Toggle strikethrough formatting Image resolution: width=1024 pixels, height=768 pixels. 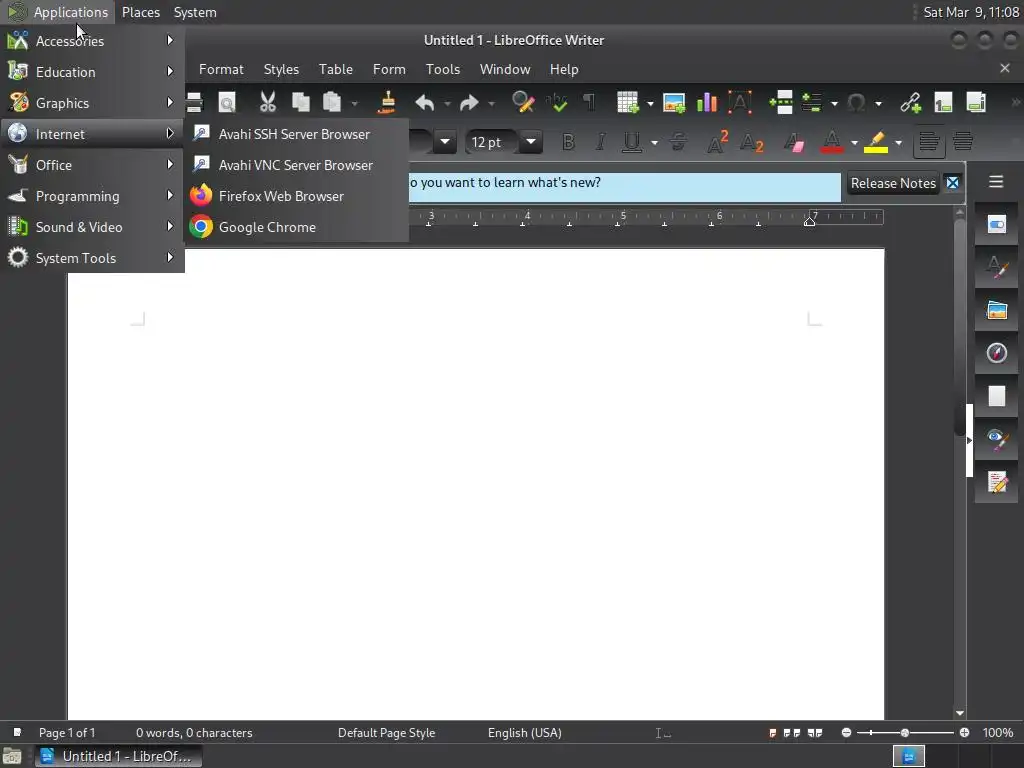click(x=678, y=142)
